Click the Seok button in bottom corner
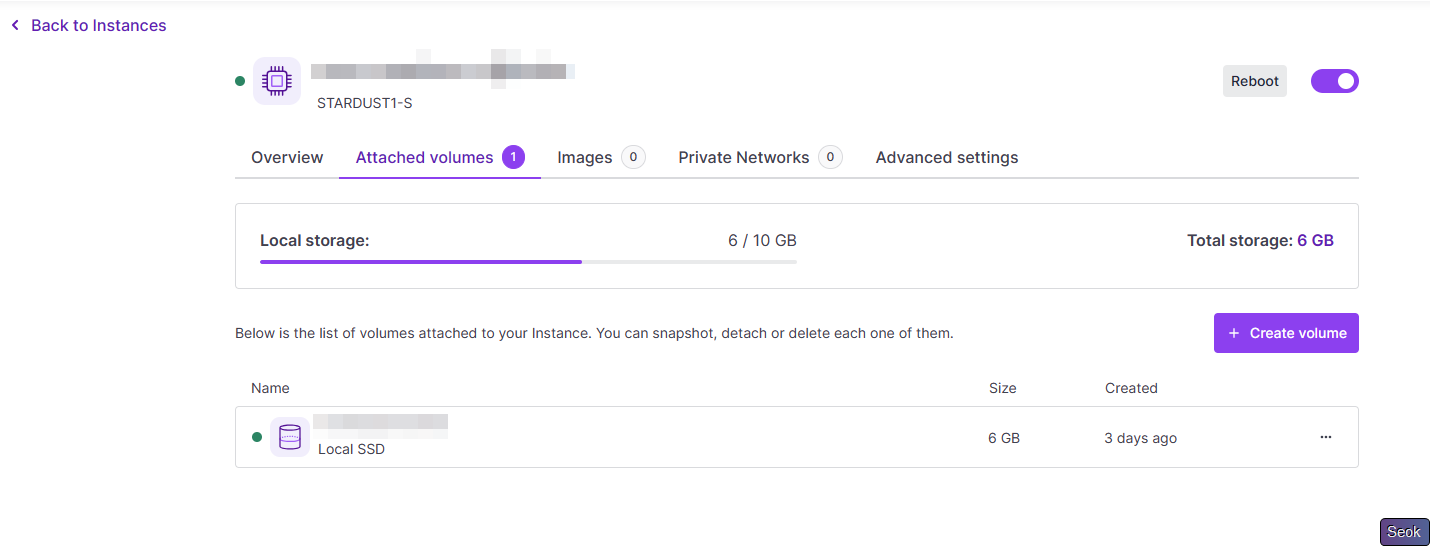This screenshot has width=1430, height=546. pyautogui.click(x=1404, y=532)
